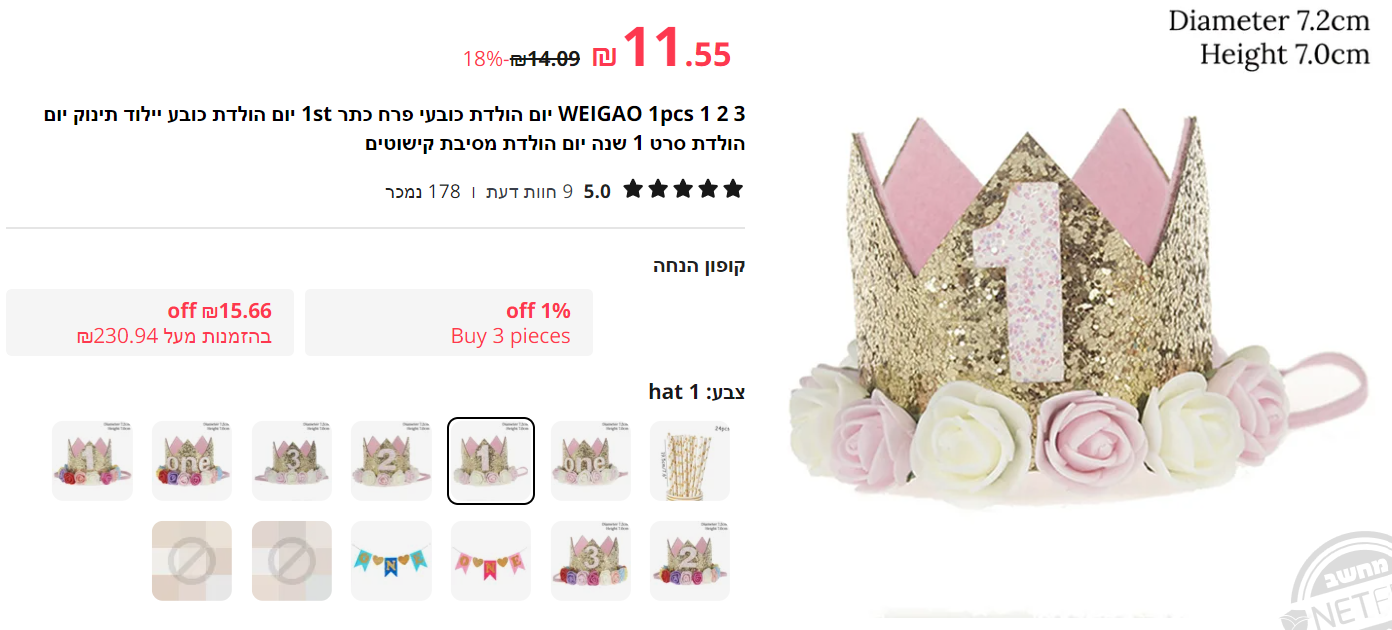This screenshot has width=1392, height=630.
Task: Choose the colorful-flower '2' crown variant
Action: point(690,561)
